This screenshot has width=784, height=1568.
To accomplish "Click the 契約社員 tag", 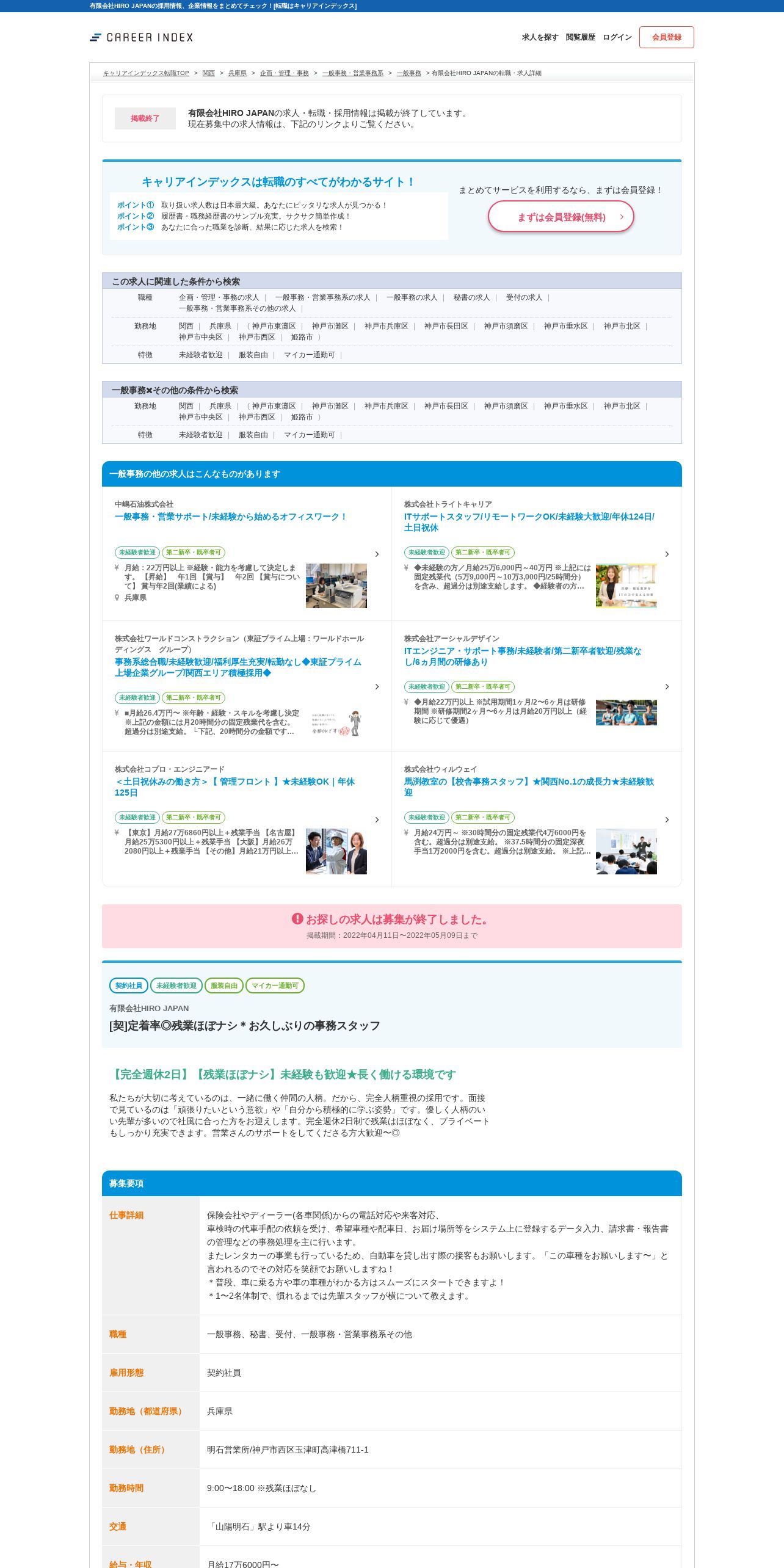I will 129,985.
